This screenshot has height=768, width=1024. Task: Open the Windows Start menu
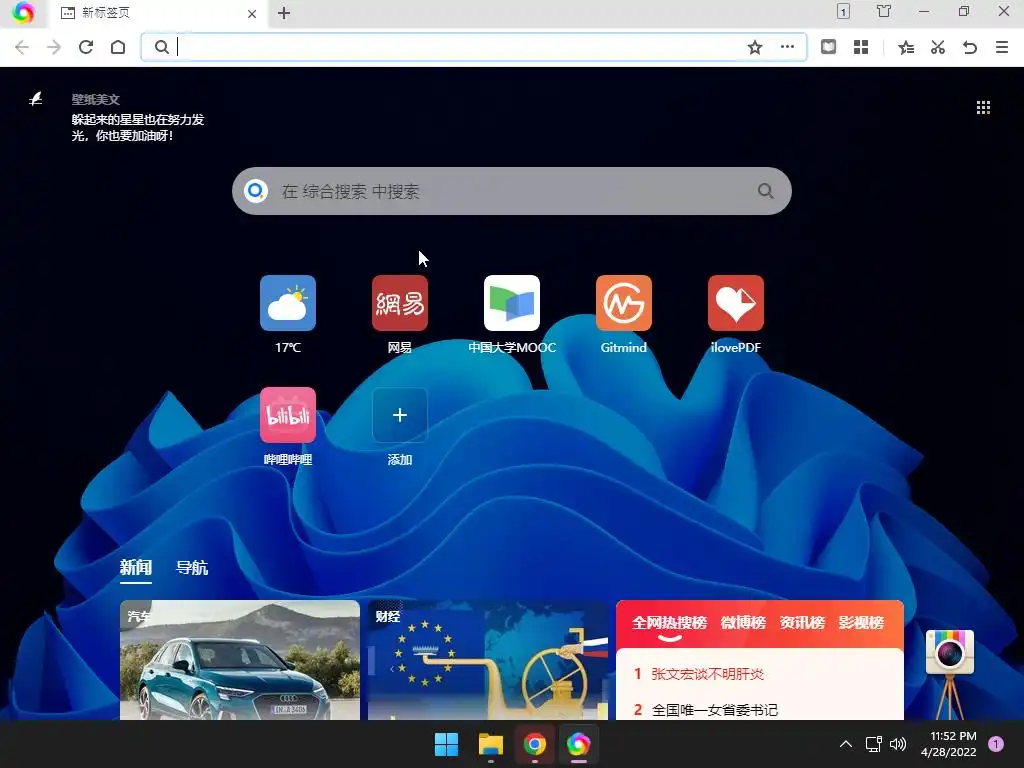tap(447, 744)
